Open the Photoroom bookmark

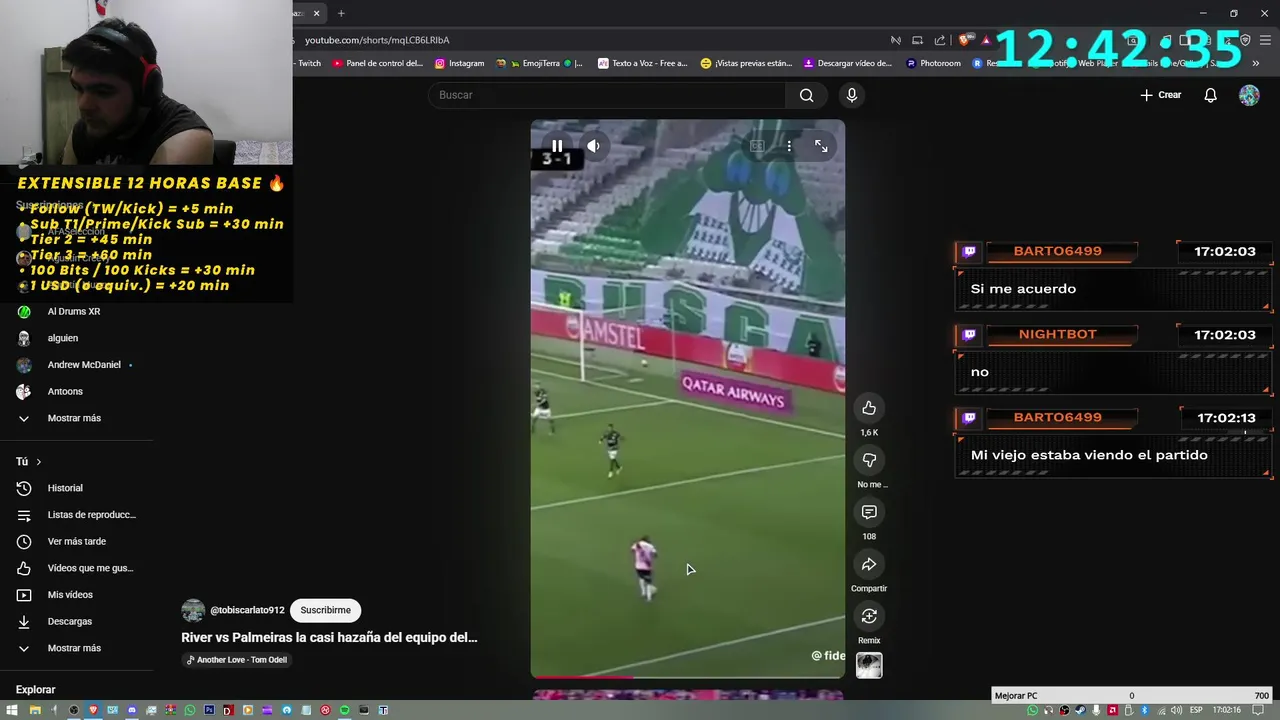[933, 63]
